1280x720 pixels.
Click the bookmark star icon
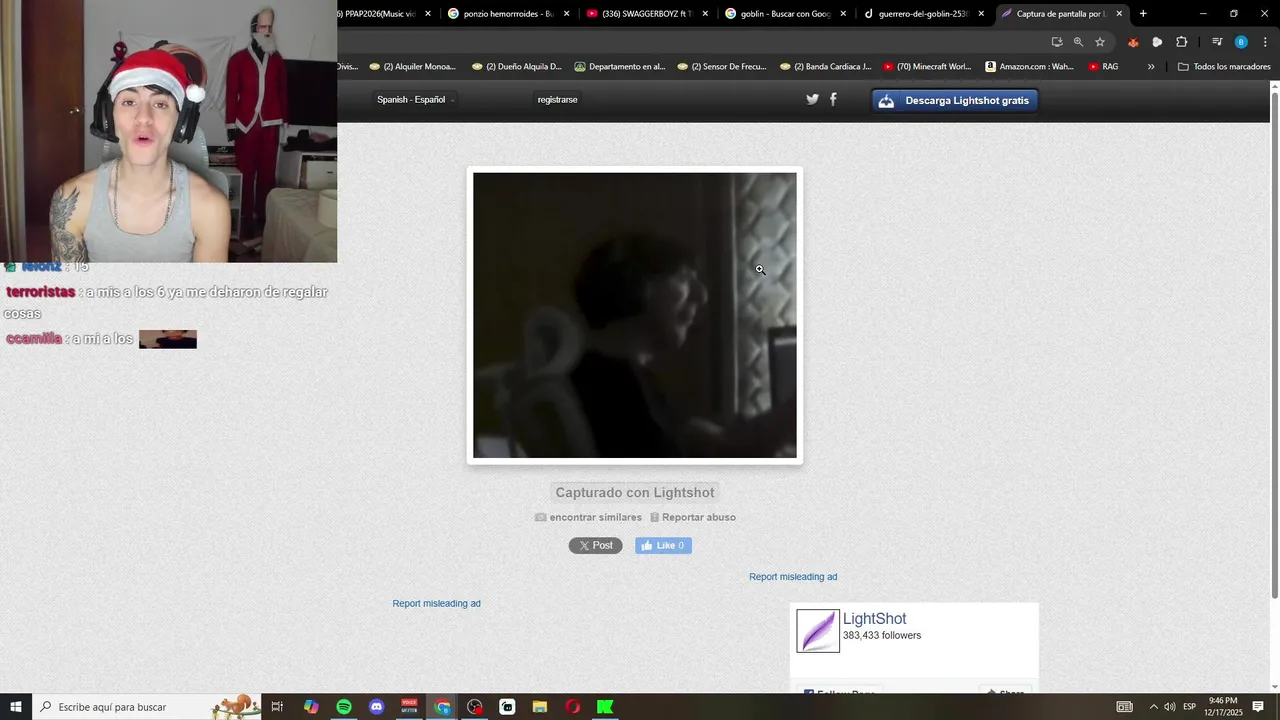click(x=1100, y=42)
